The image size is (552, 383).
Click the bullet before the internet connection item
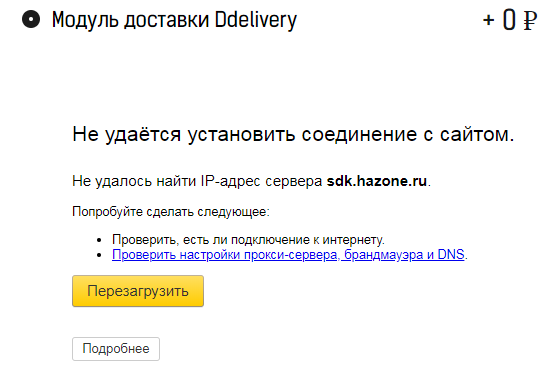[x=99, y=240]
